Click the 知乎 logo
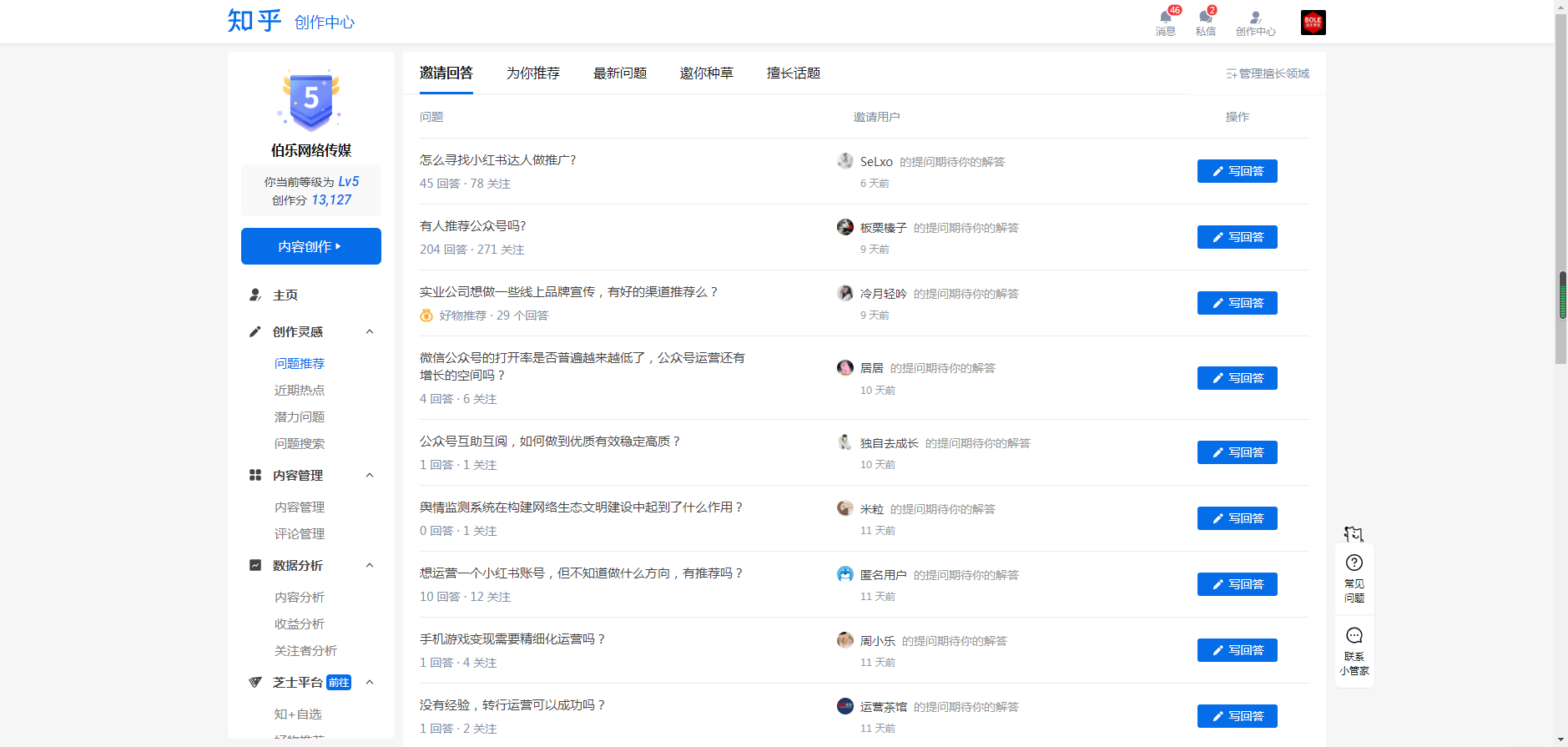 tap(255, 21)
